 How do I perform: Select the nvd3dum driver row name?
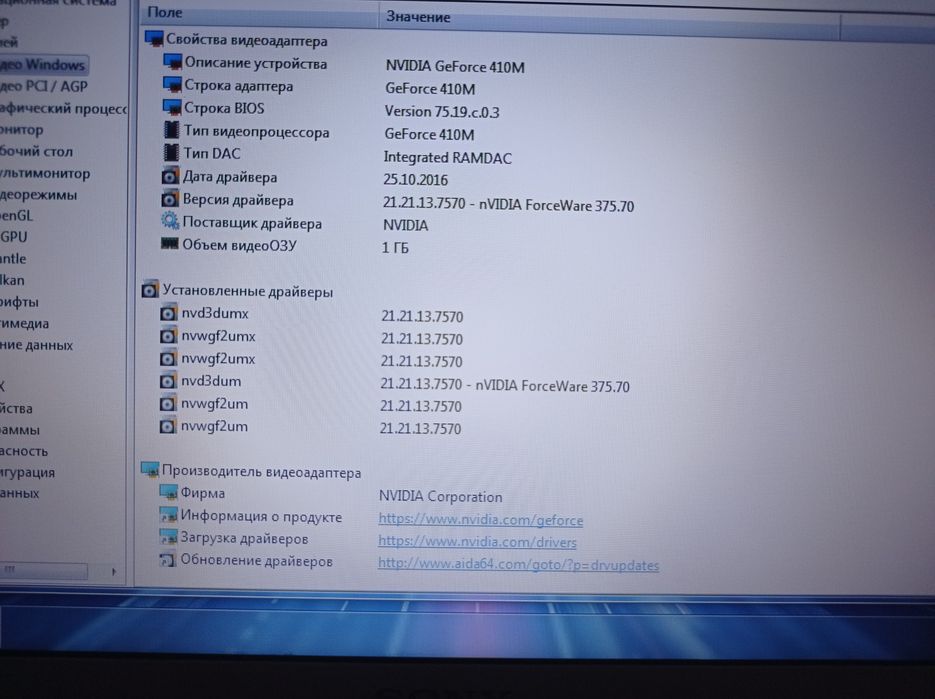click(x=211, y=381)
